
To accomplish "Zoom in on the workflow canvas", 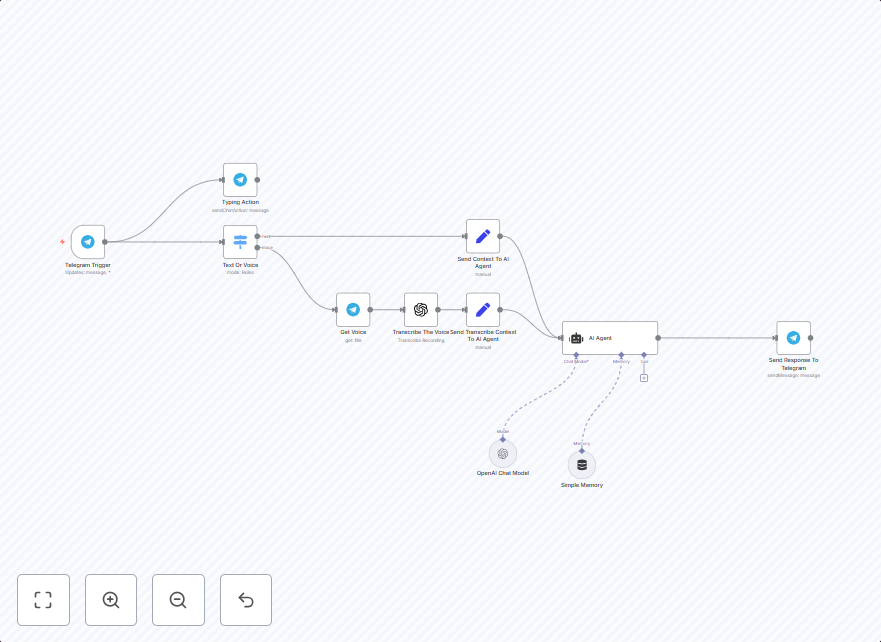I will pyautogui.click(x=111, y=600).
